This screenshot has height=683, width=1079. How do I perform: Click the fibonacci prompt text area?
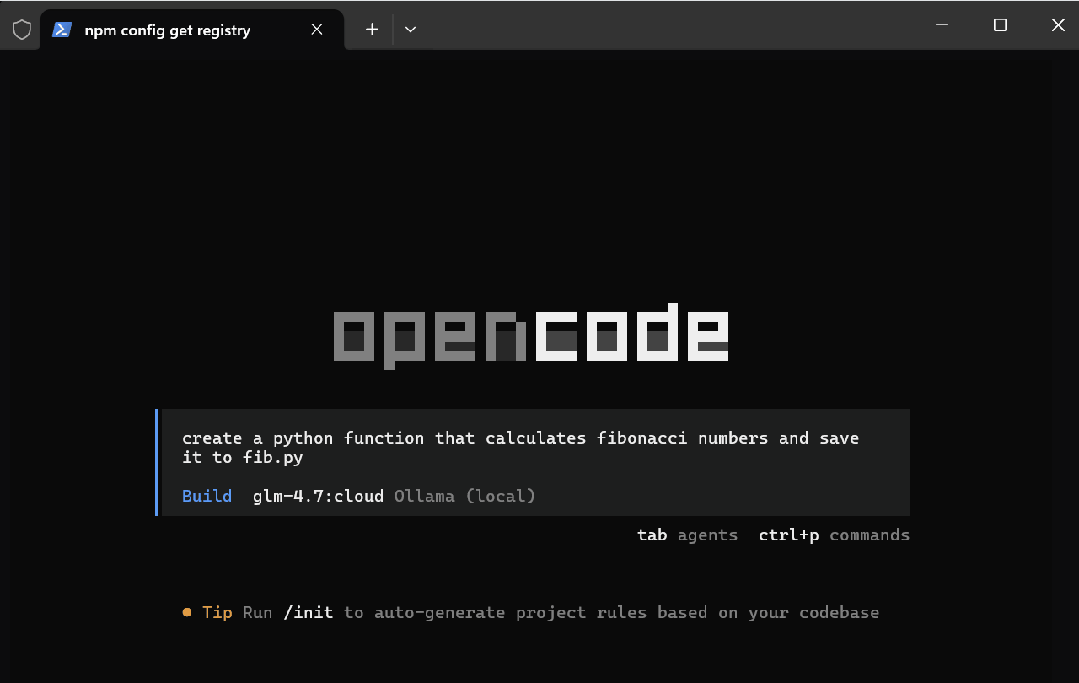click(x=520, y=438)
